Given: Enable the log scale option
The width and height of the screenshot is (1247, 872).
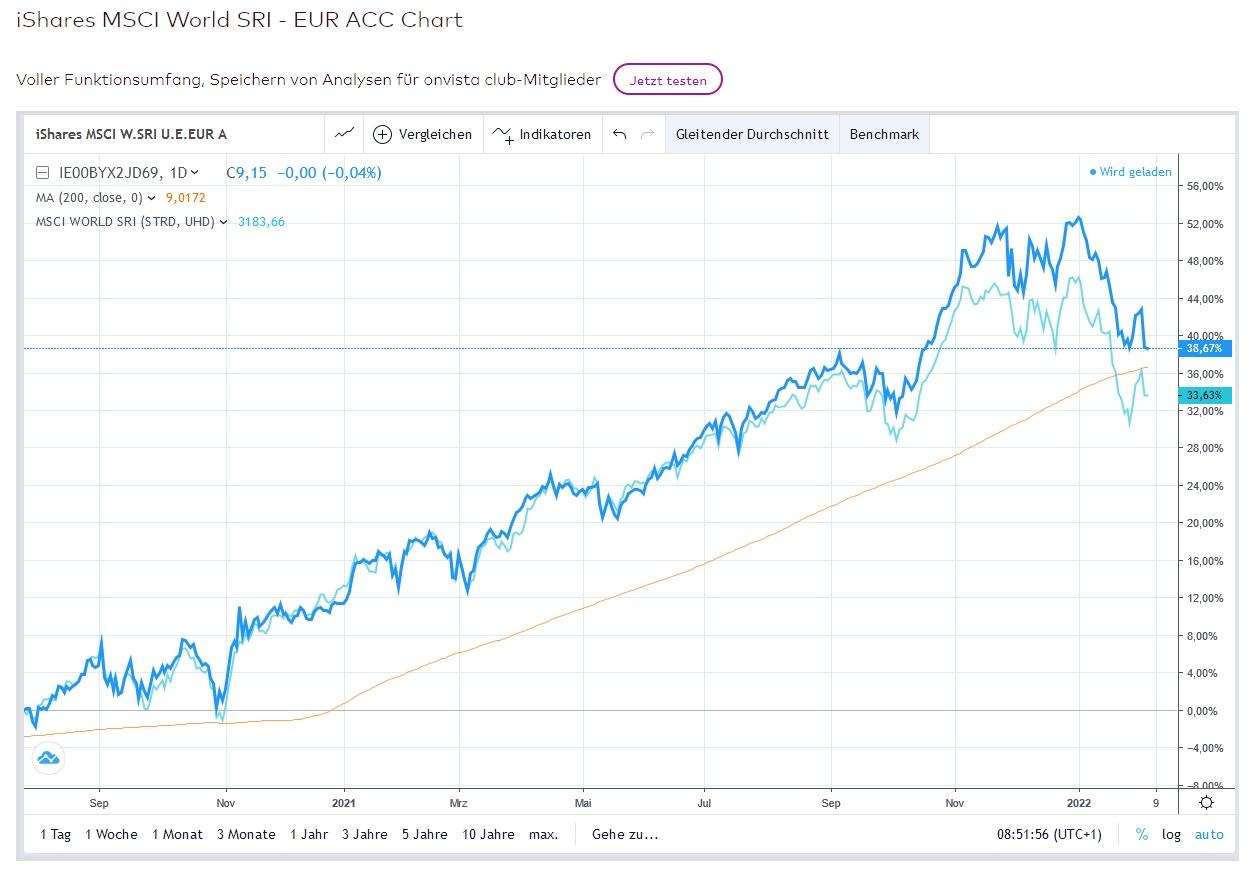Looking at the screenshot, I should pyautogui.click(x=1171, y=834).
